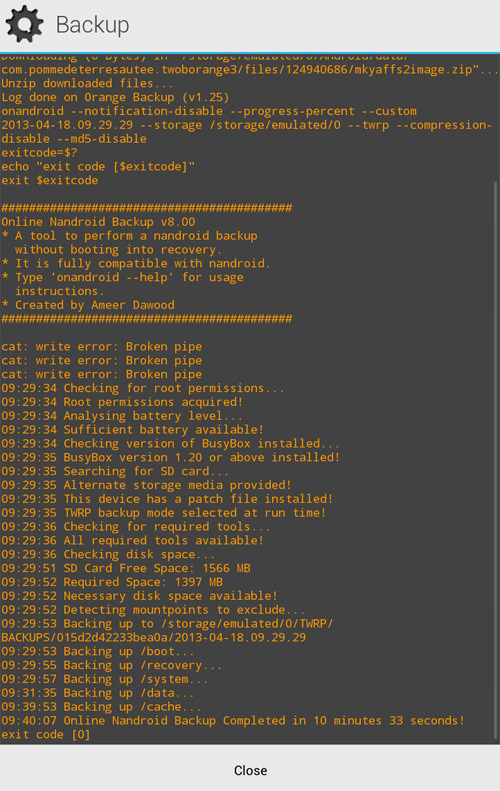Select the 'exit code [0]' line
The height and width of the screenshot is (791, 500).
[x=45, y=734]
